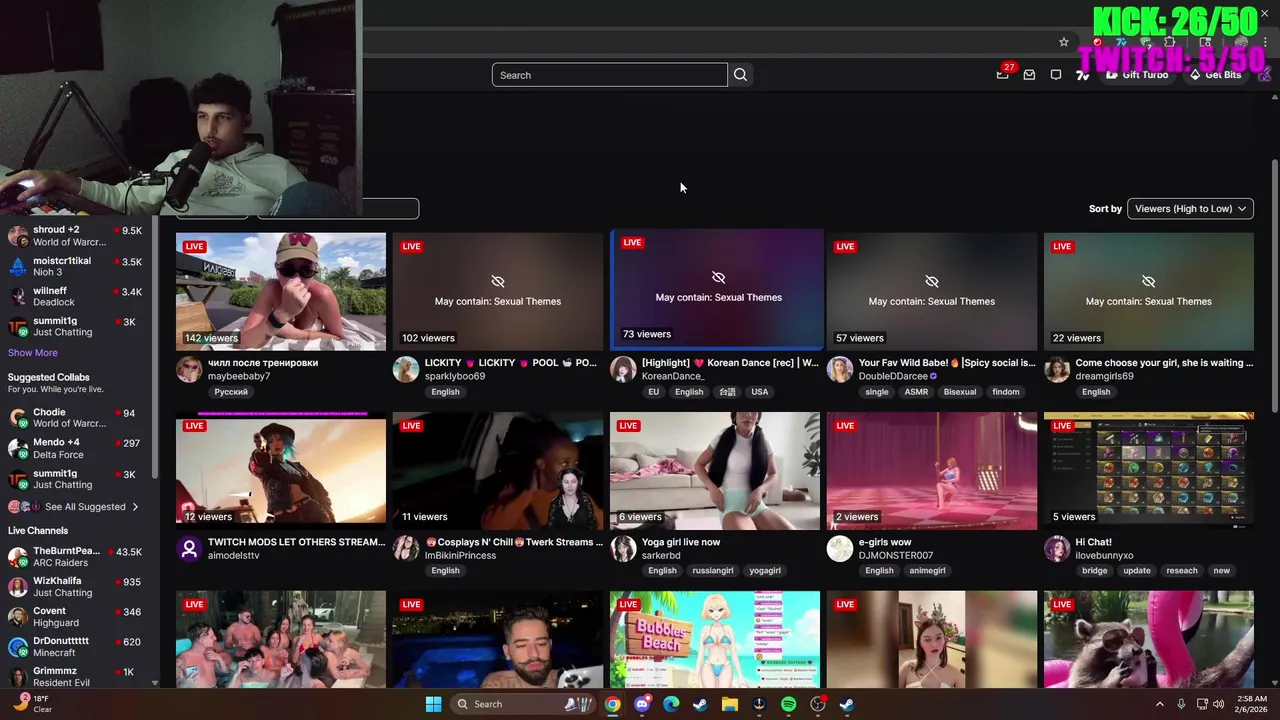1280x720 pixels.
Task: Select the Bisexual tag
Action: pyautogui.click(x=960, y=392)
